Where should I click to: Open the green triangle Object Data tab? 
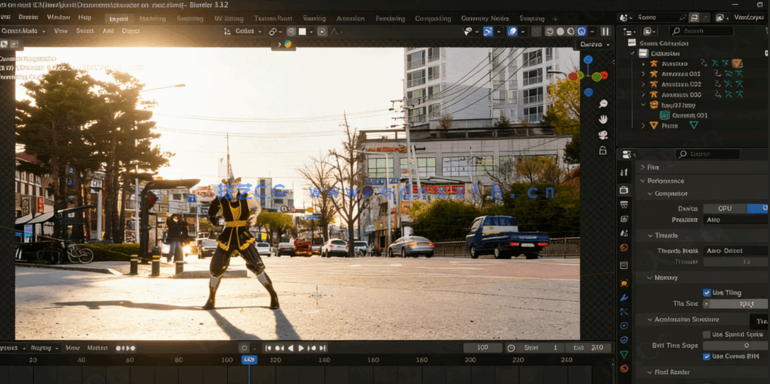pyautogui.click(x=624, y=354)
